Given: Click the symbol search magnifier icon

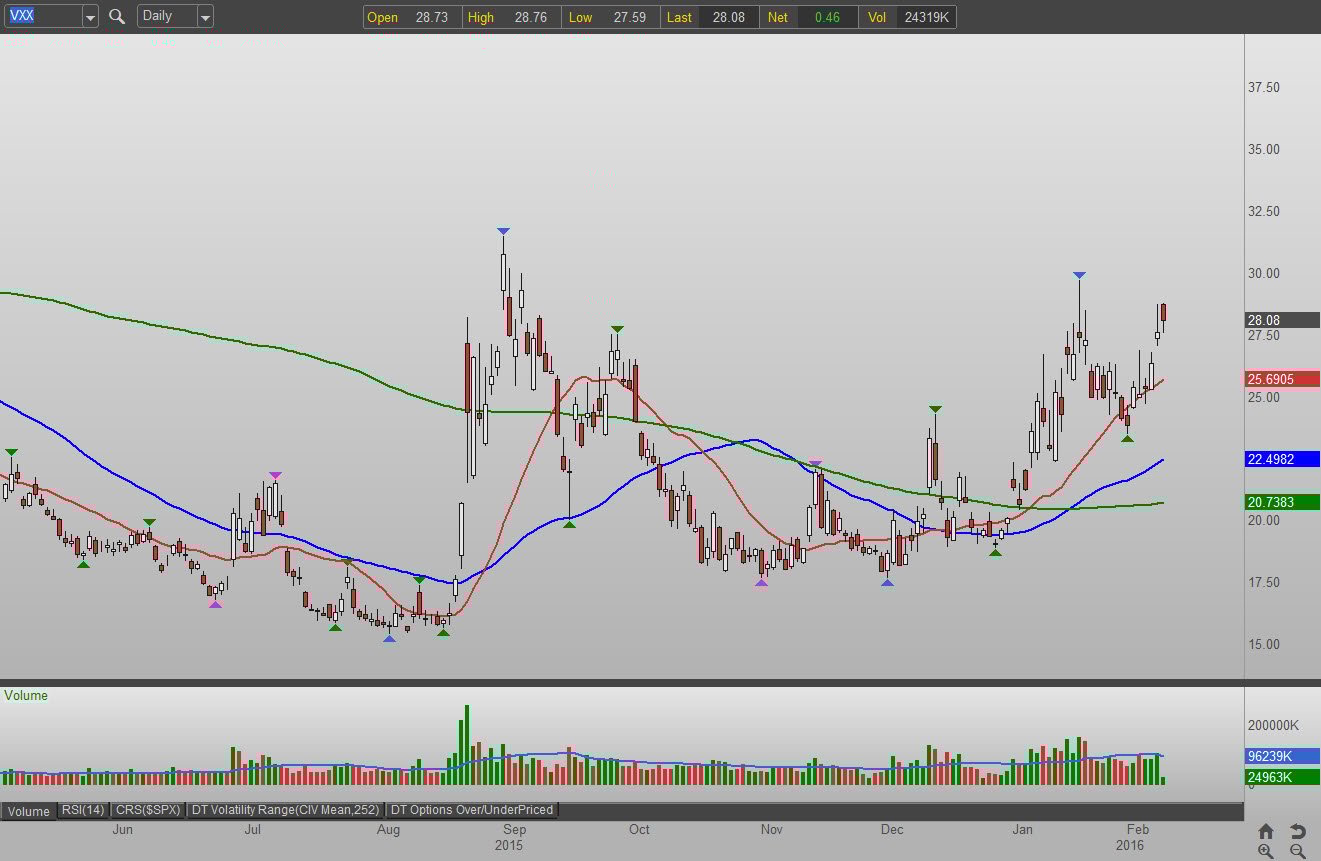Looking at the screenshot, I should [117, 17].
